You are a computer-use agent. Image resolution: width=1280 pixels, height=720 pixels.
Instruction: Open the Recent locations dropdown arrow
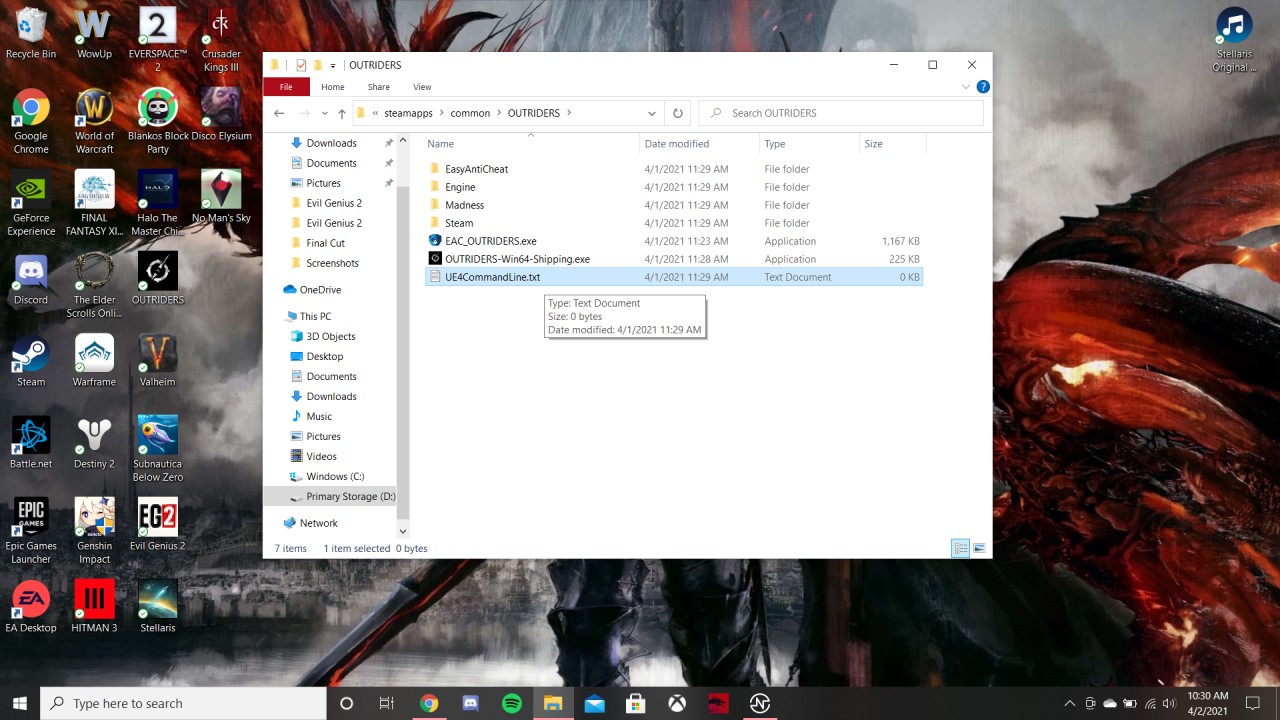pos(324,113)
